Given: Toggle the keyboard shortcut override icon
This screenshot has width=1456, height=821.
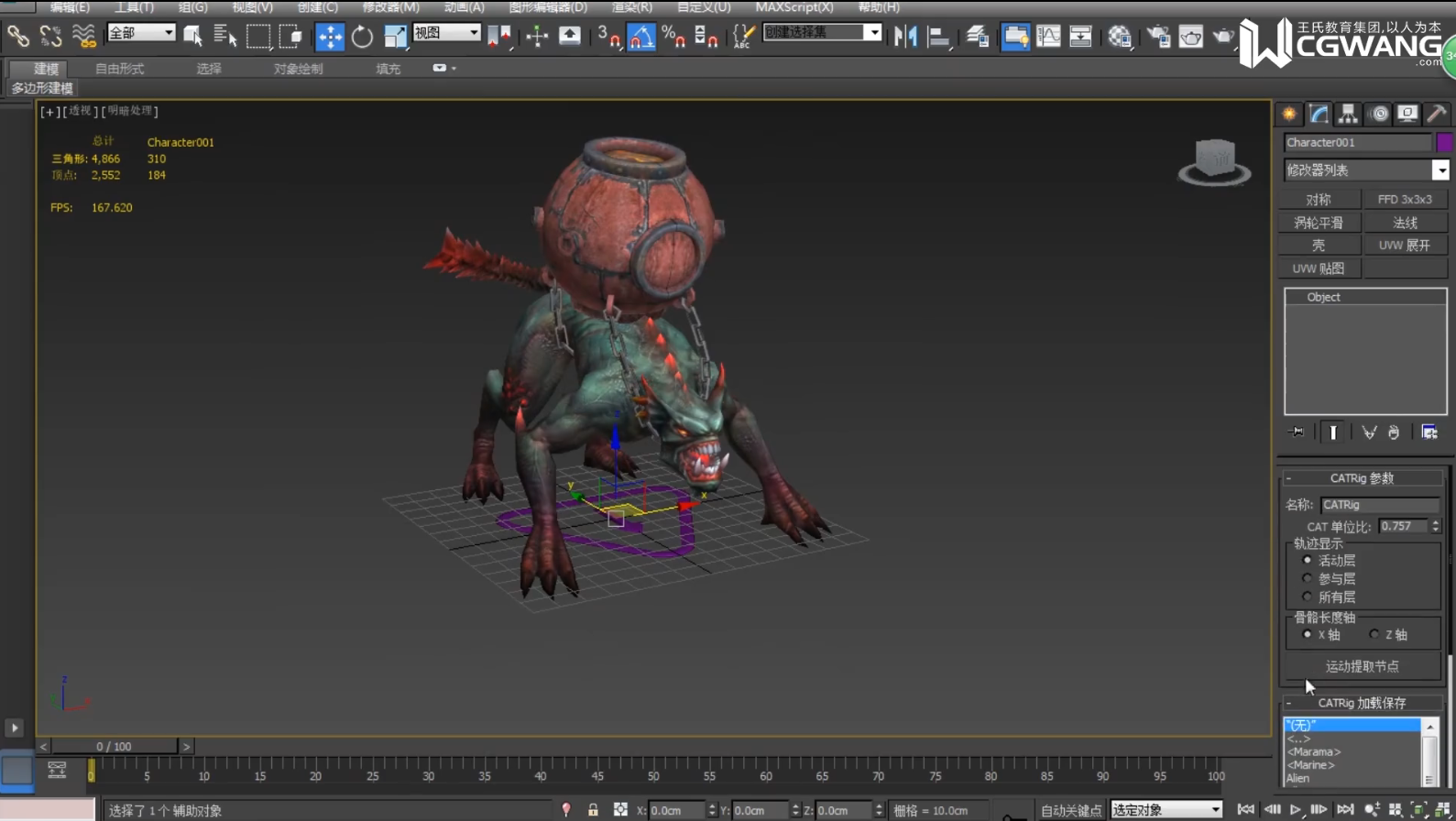Looking at the screenshot, I should (570, 36).
